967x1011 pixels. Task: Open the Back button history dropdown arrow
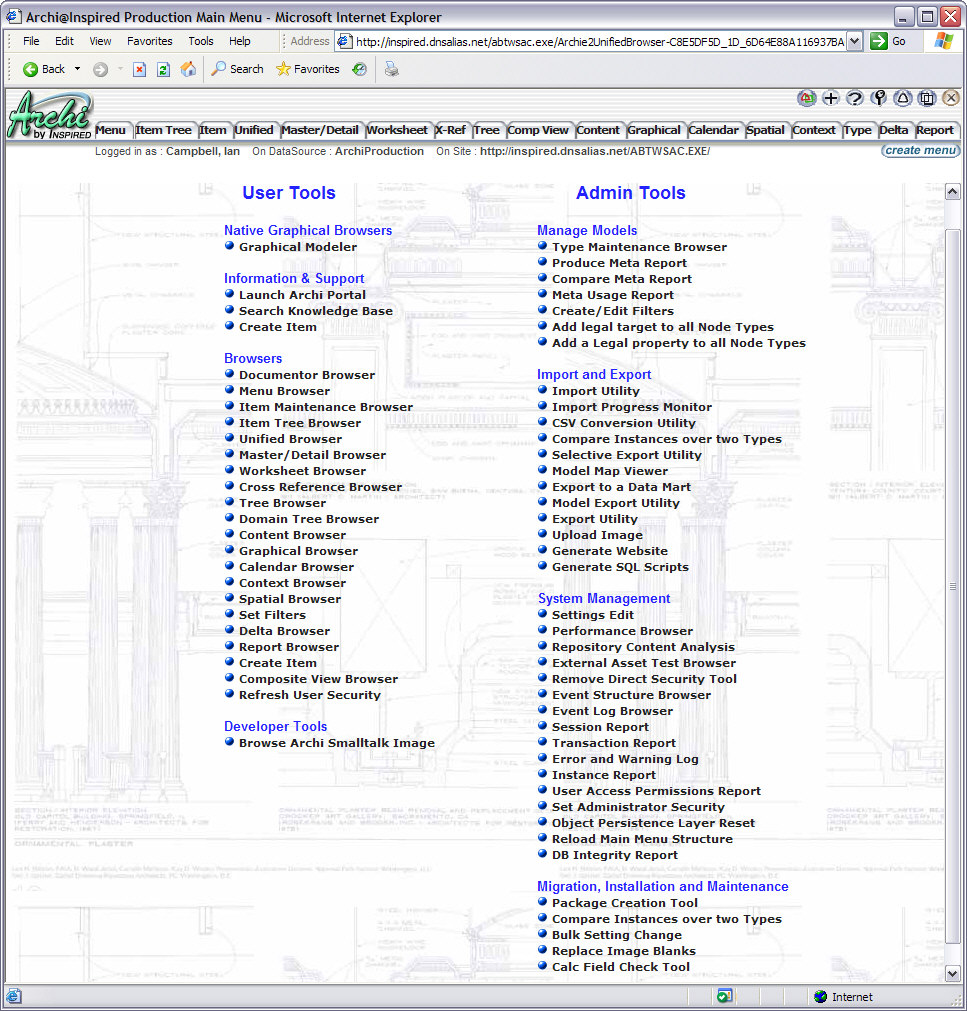[77, 69]
